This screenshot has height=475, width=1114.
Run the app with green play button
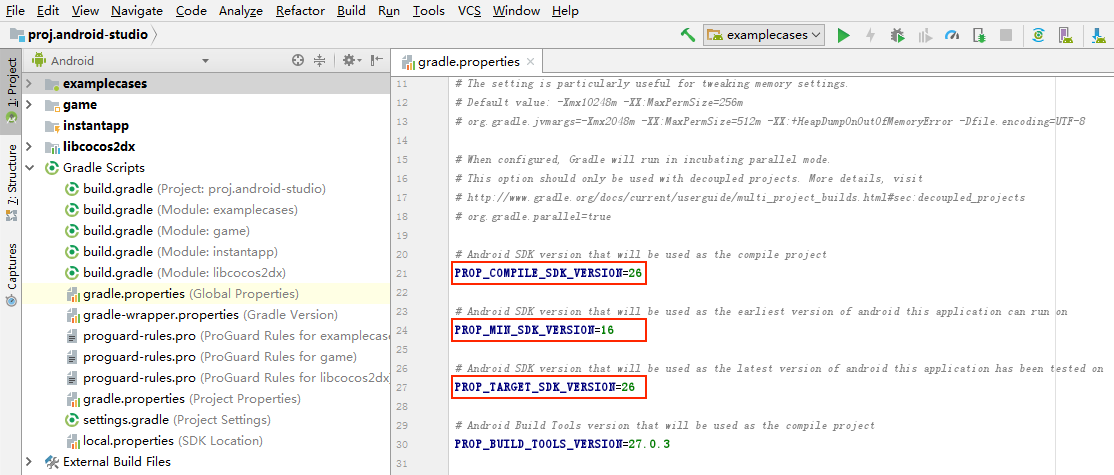(843, 35)
